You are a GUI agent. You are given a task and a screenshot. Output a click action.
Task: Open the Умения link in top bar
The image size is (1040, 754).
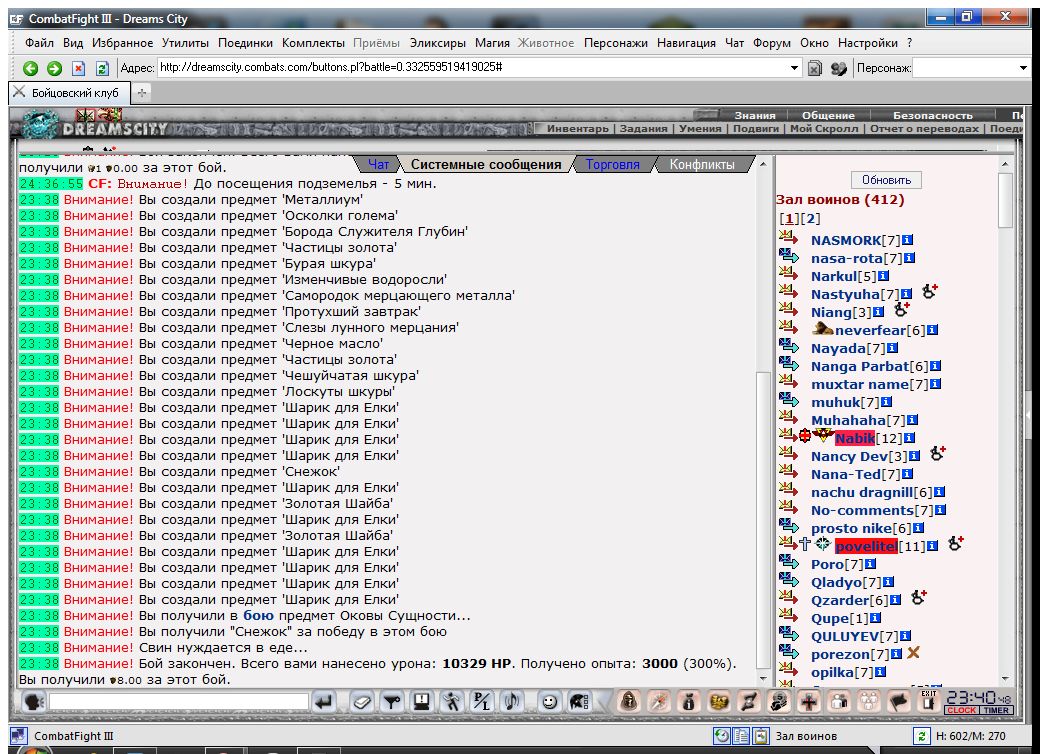point(700,129)
